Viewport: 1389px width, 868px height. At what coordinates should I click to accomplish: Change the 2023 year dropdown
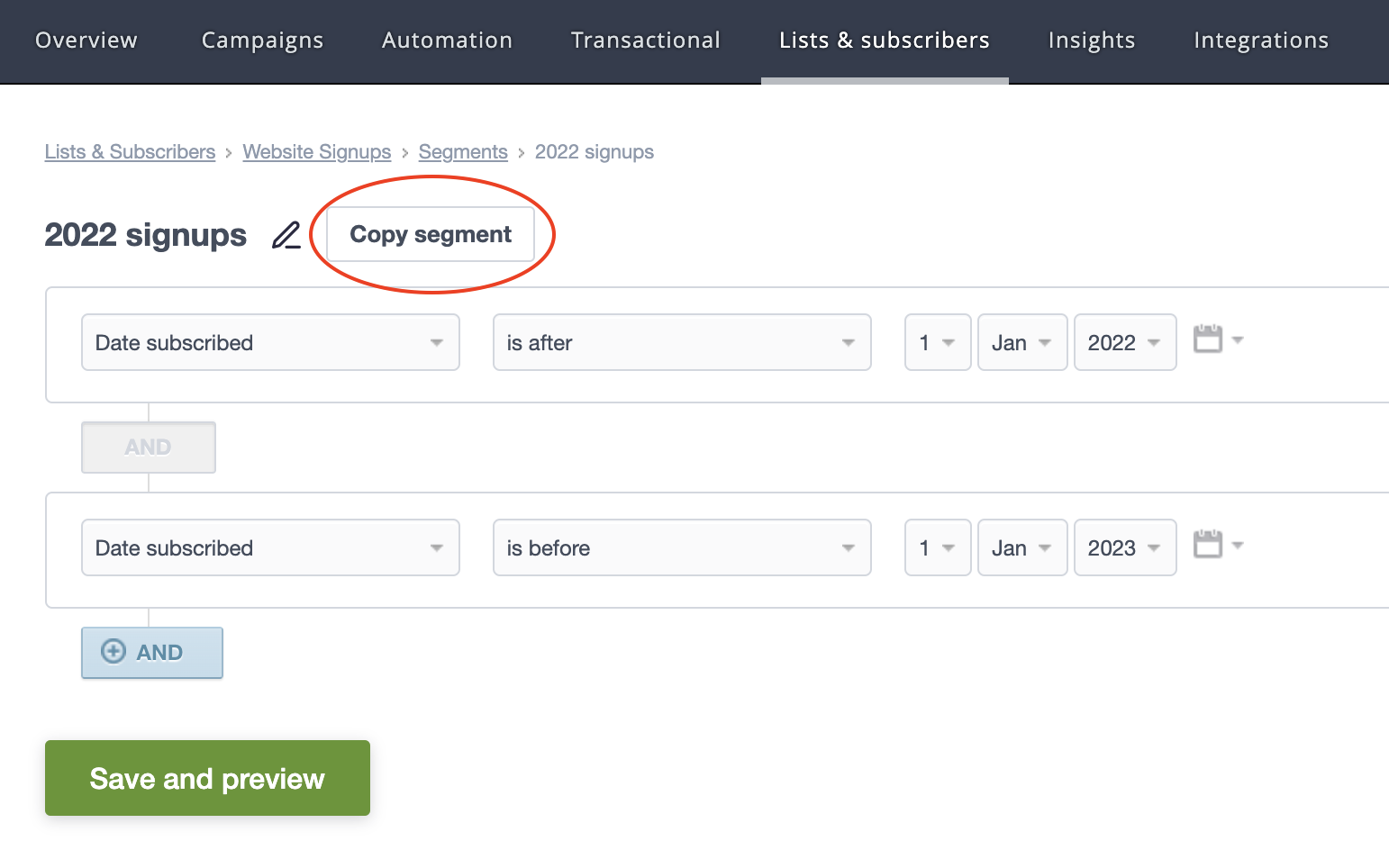click(1124, 548)
